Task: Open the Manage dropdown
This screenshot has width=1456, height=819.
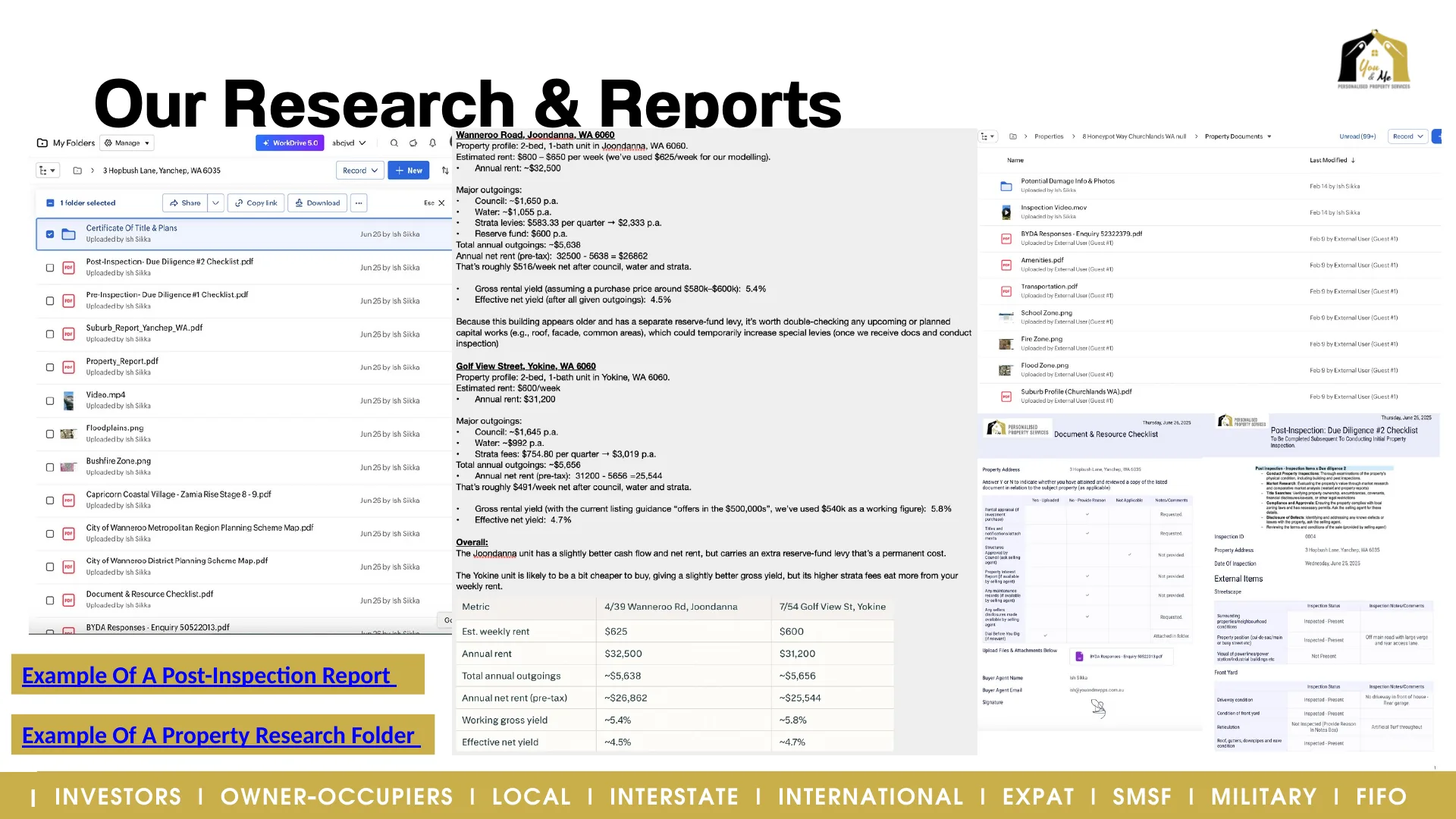Action: pyautogui.click(x=127, y=143)
